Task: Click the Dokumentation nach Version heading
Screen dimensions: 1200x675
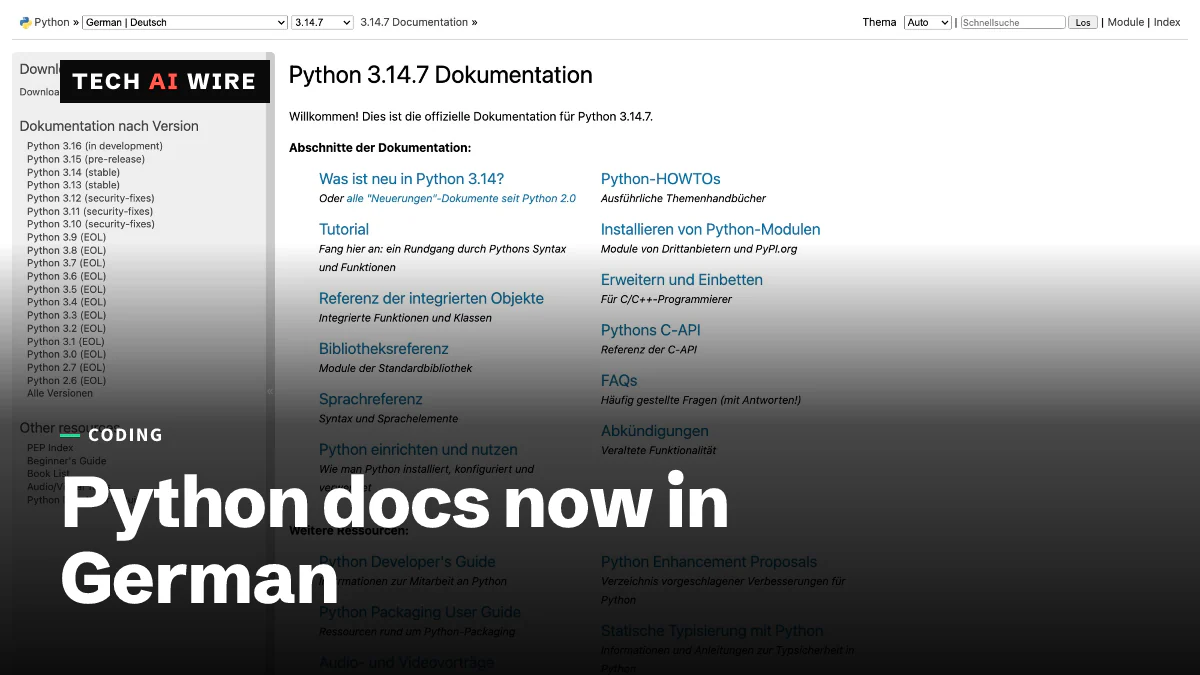Action: (109, 126)
